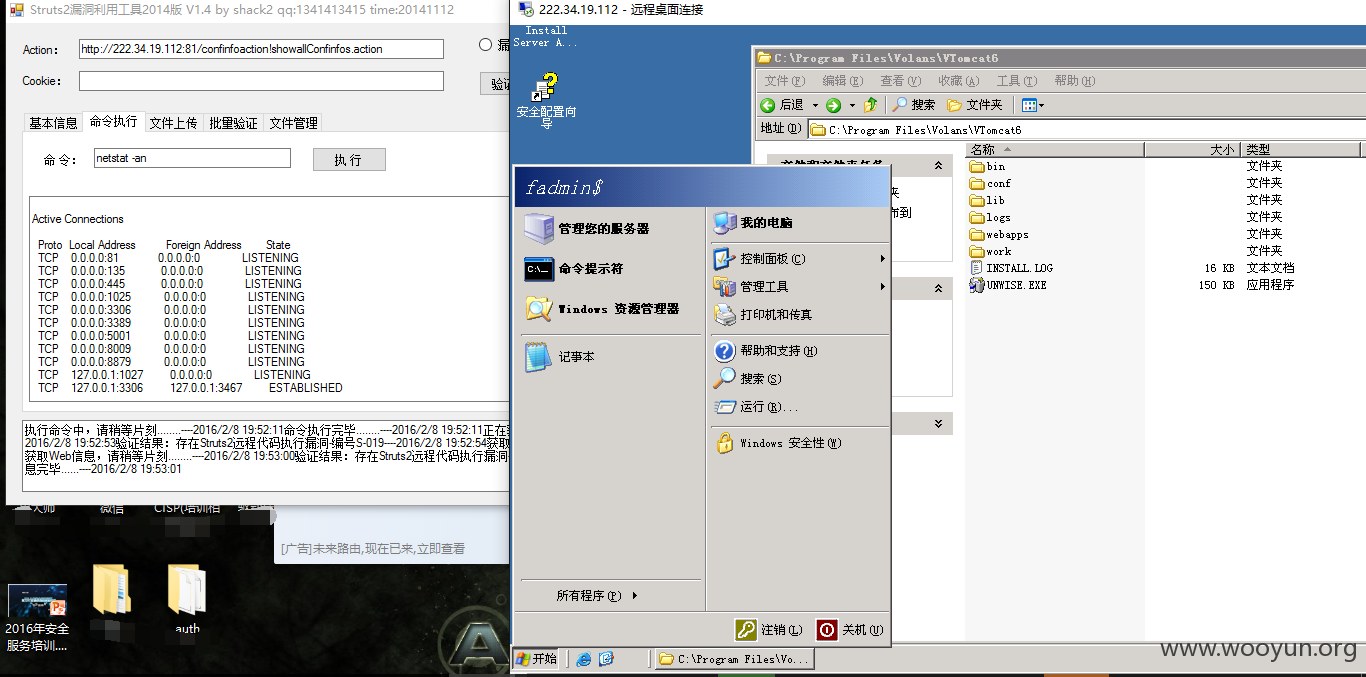Expand 所有程序 in Start menu
Screen dimensions: 1366x677
pos(597,596)
